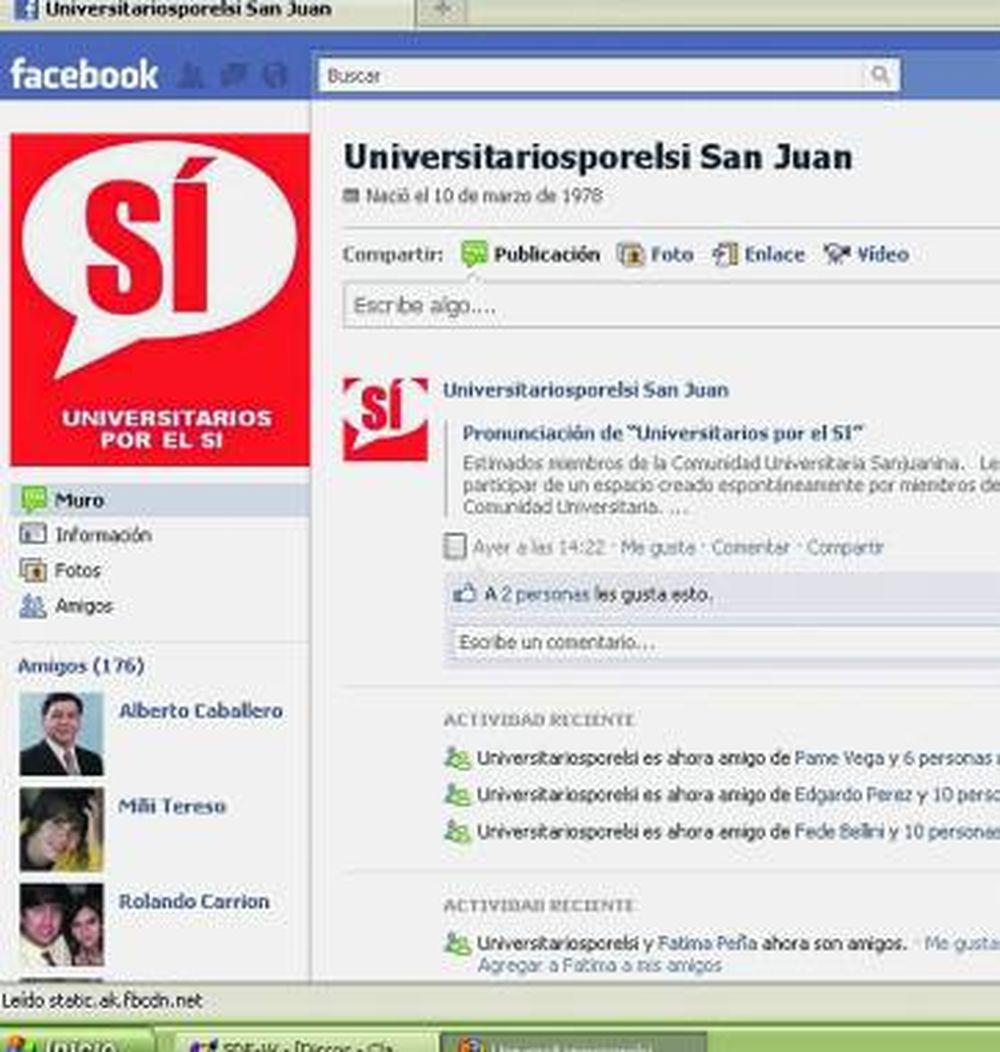The width and height of the screenshot is (1000, 1052).
Task: Click the thumbs-up like icon
Action: tap(464, 594)
